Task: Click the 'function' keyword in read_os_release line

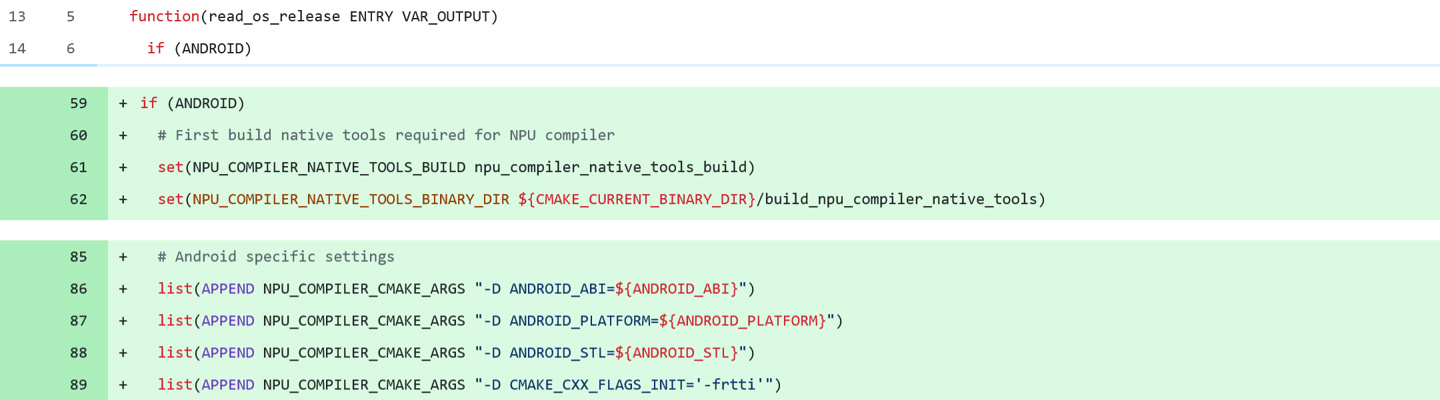Action: pyautogui.click(x=164, y=16)
